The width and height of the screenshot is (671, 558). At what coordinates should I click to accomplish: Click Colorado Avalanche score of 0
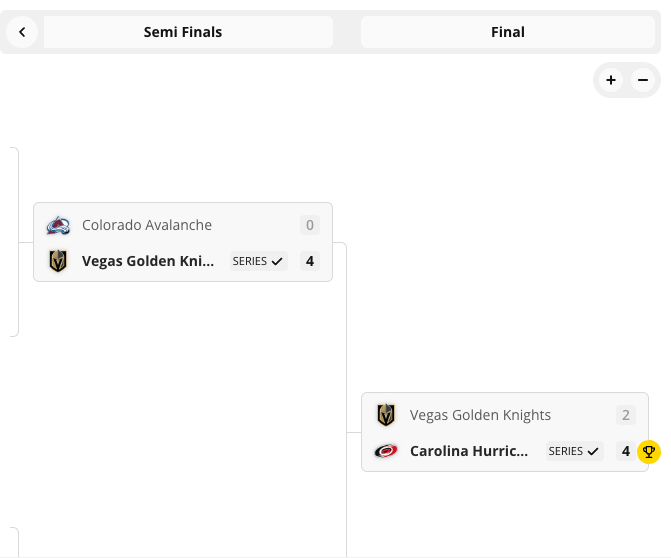pos(310,225)
